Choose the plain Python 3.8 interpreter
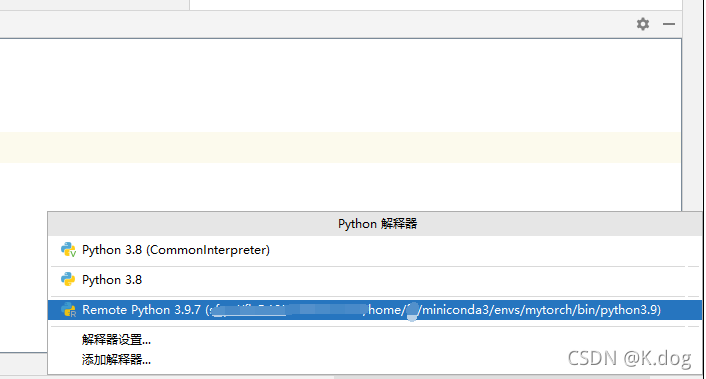 [375, 280]
